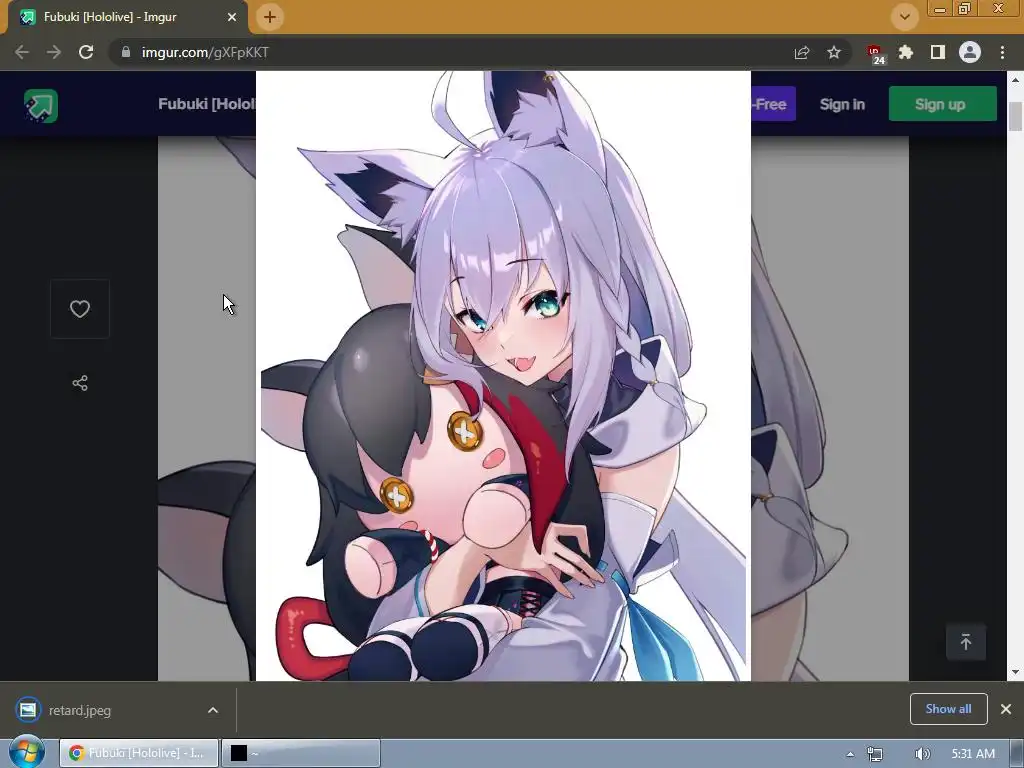Click the enlarged Fubuki image
This screenshot has height=768, width=1024.
pos(503,376)
